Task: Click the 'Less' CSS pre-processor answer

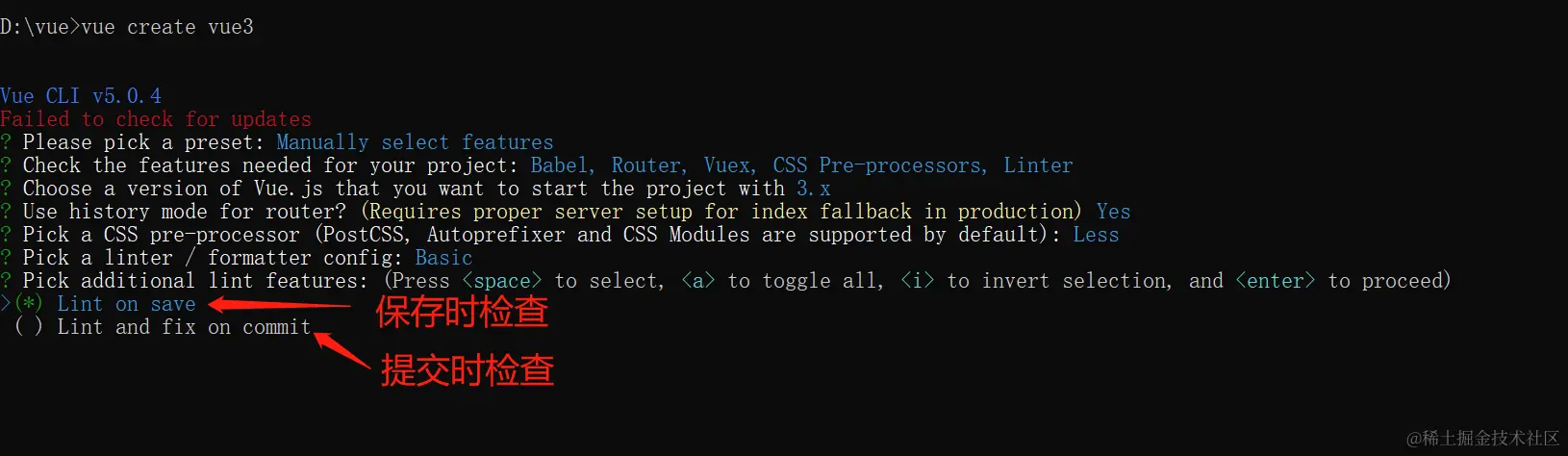Action: [x=1096, y=235]
